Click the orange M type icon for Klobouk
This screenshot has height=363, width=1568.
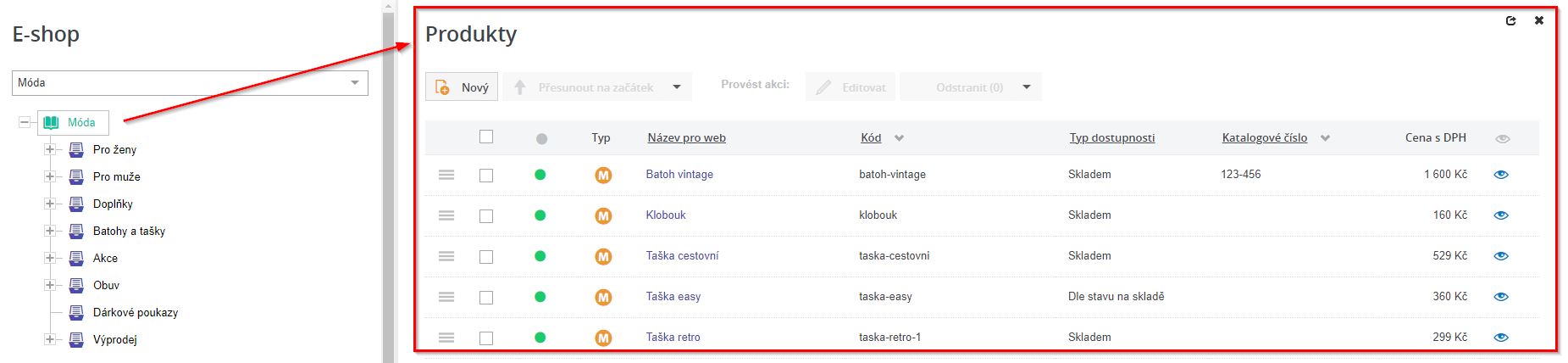point(603,215)
